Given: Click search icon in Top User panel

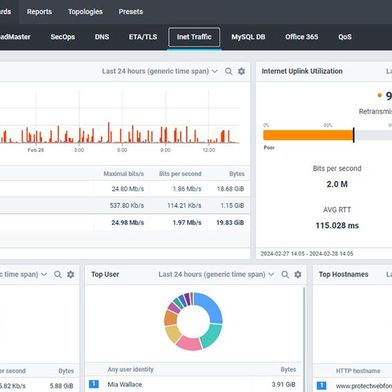Looking at the screenshot, I should (x=285, y=274).
